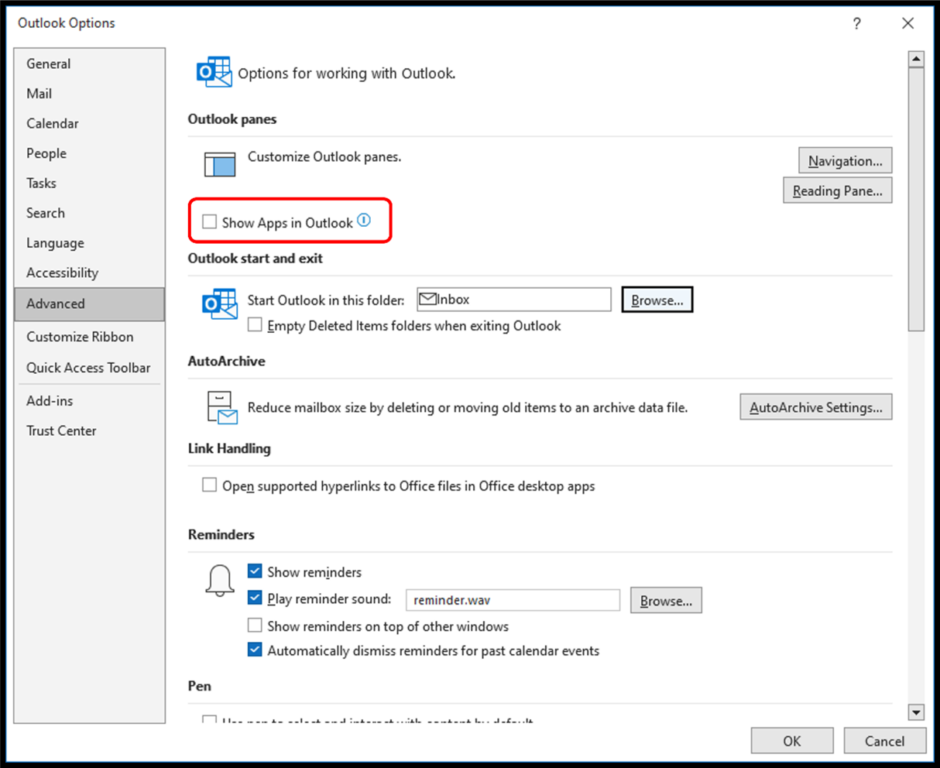Open the Trust Center settings page
This screenshot has width=940, height=768.
60,430
